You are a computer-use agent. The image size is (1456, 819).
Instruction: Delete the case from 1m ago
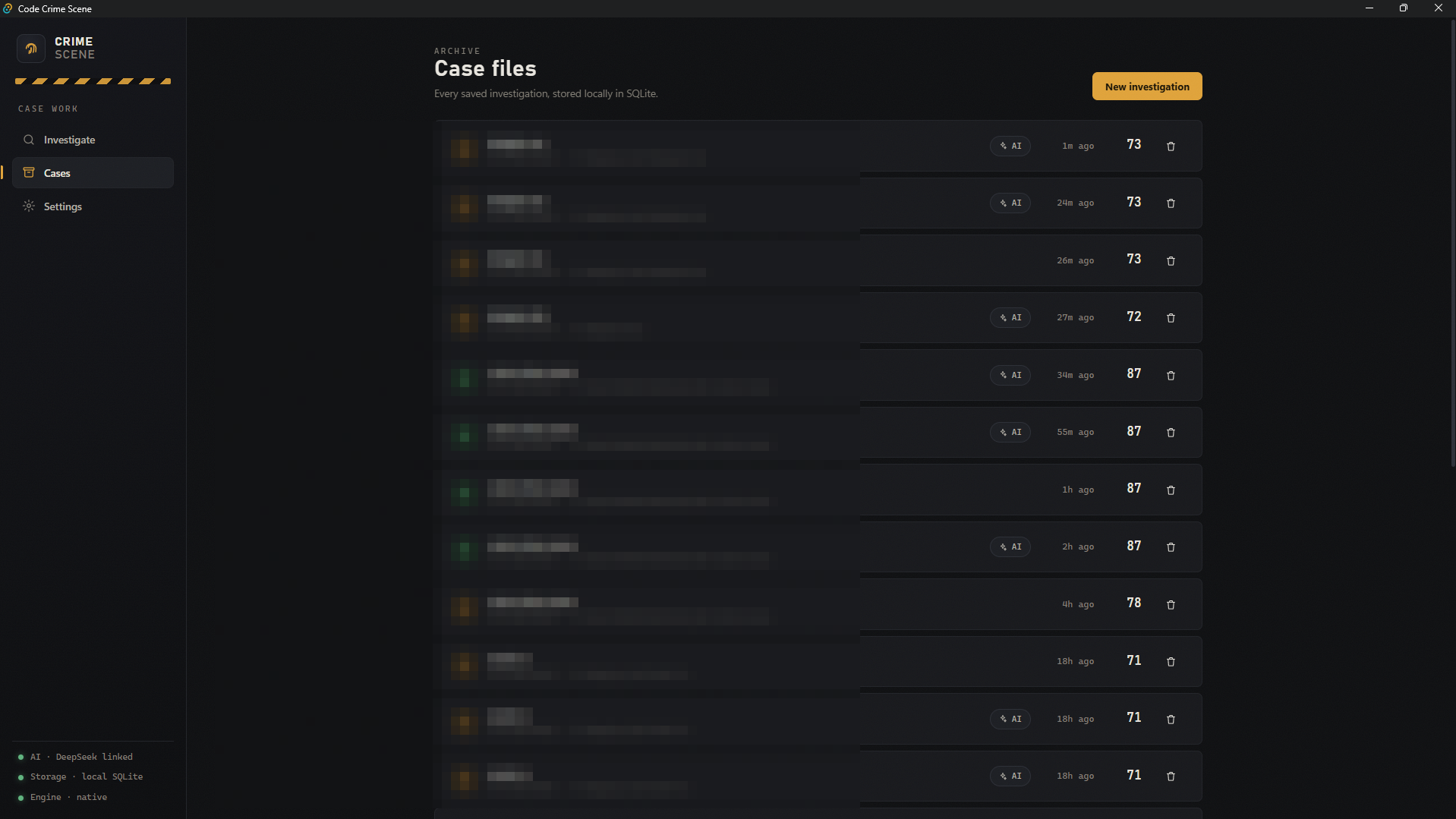(x=1171, y=146)
